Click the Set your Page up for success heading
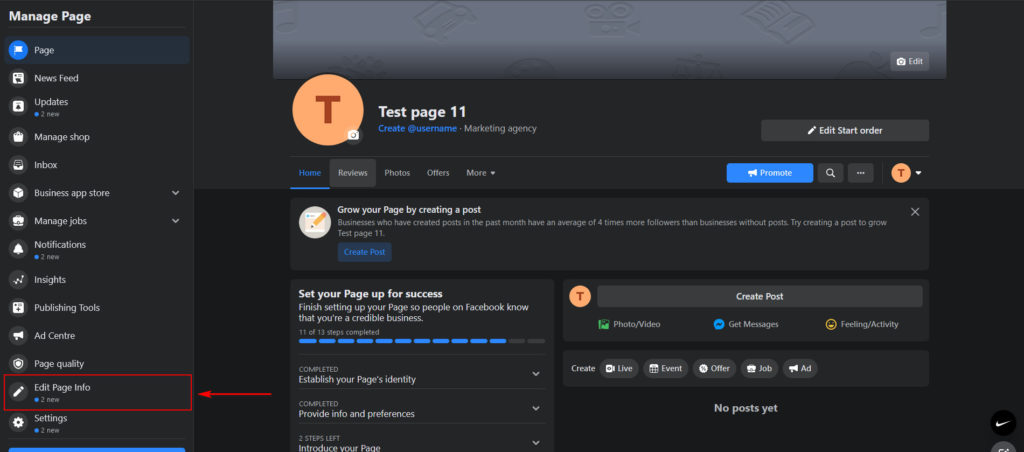1024x452 pixels. coord(370,294)
